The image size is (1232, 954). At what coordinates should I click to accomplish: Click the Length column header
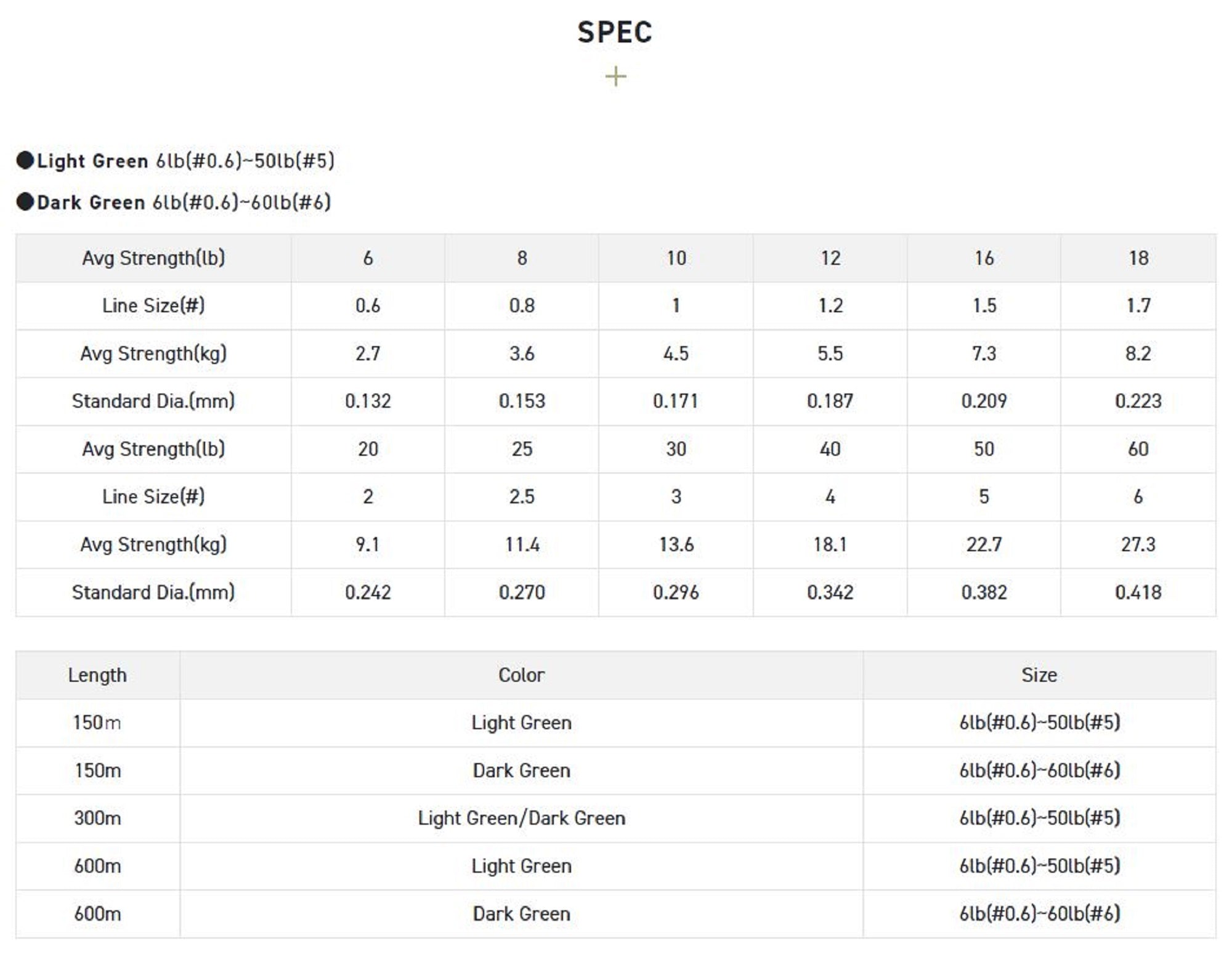click(97, 675)
